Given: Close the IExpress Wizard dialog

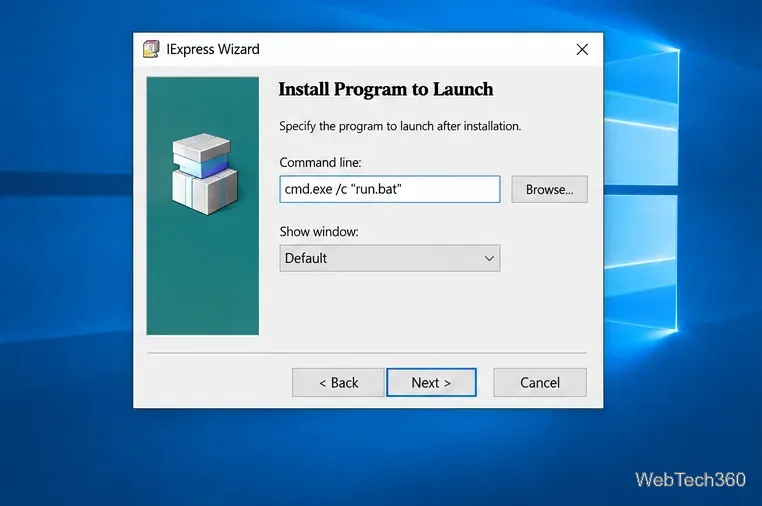Looking at the screenshot, I should click(x=582, y=49).
